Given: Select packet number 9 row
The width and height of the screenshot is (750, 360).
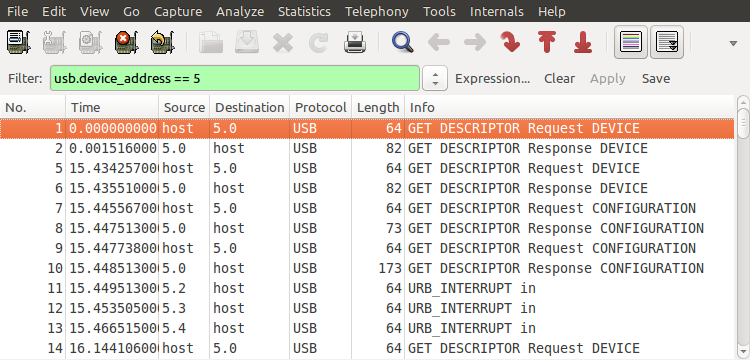Looking at the screenshot, I should coord(367,248).
